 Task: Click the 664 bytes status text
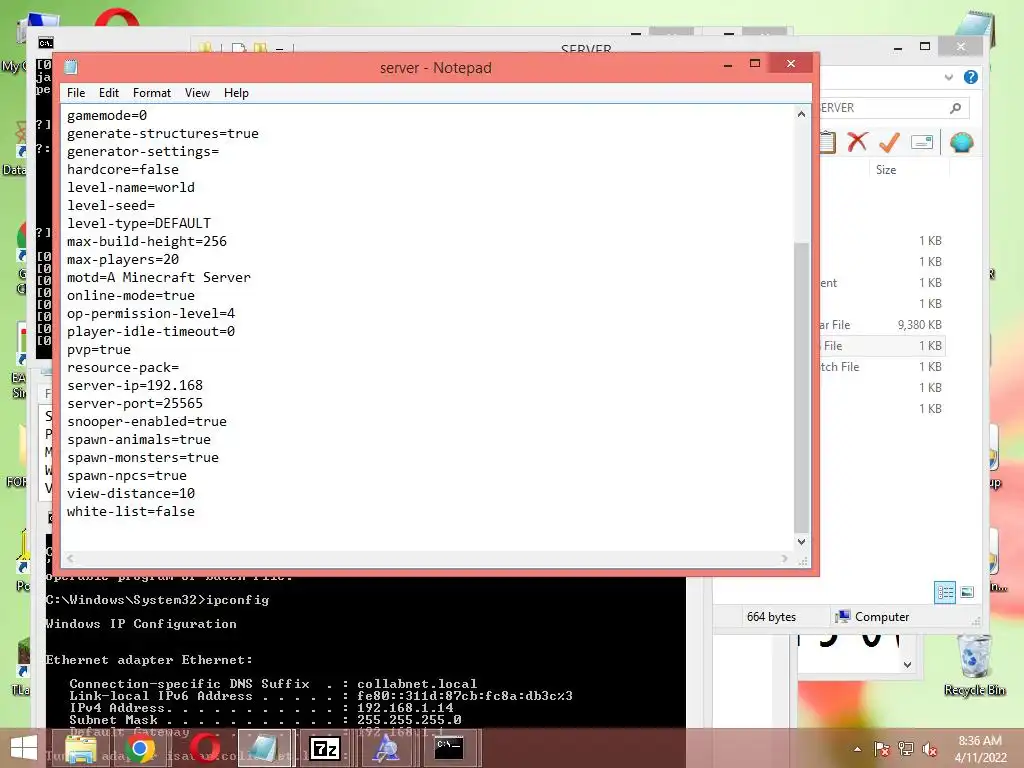point(771,616)
